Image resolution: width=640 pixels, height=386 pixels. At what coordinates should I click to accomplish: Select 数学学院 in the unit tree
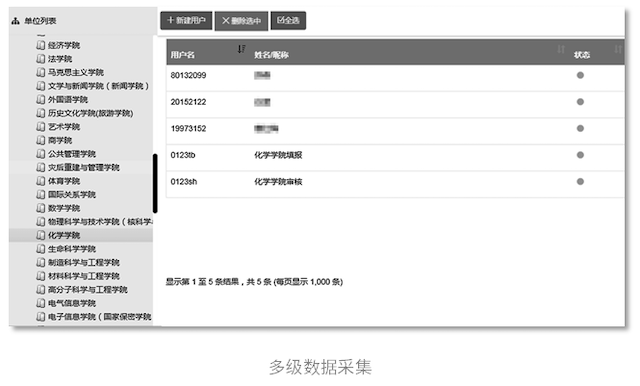(x=64, y=208)
